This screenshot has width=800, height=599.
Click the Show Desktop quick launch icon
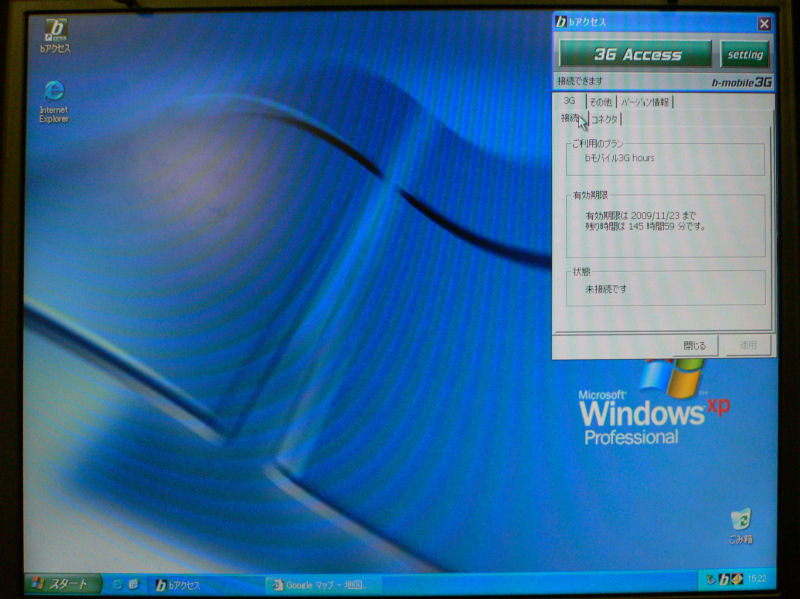click(x=134, y=584)
